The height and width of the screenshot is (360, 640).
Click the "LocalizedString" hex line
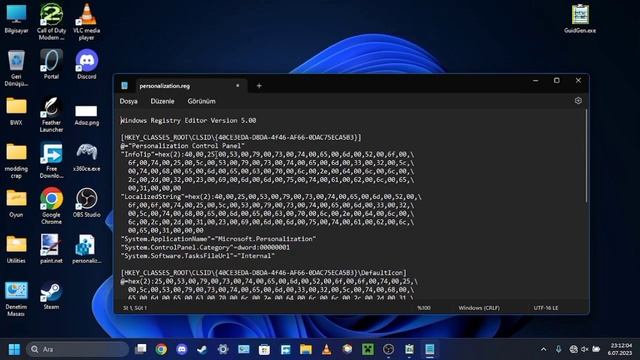271,197
